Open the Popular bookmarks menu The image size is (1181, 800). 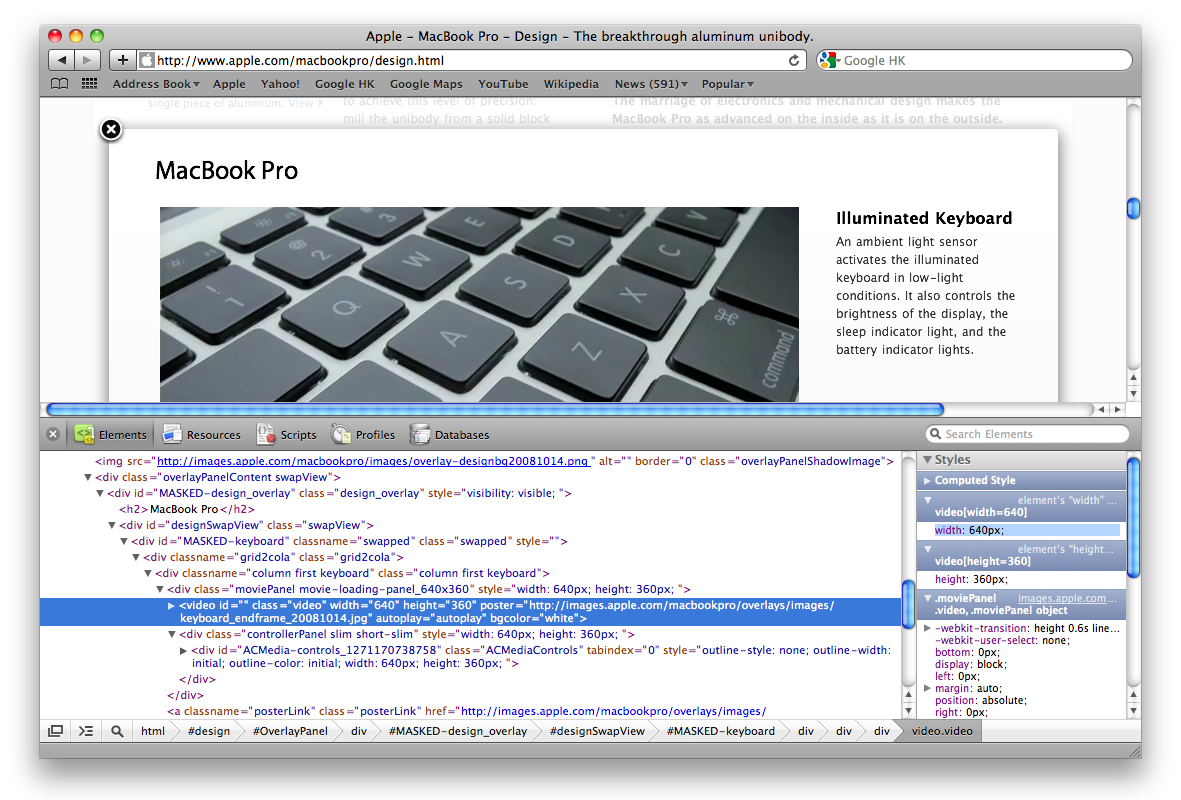(x=728, y=84)
